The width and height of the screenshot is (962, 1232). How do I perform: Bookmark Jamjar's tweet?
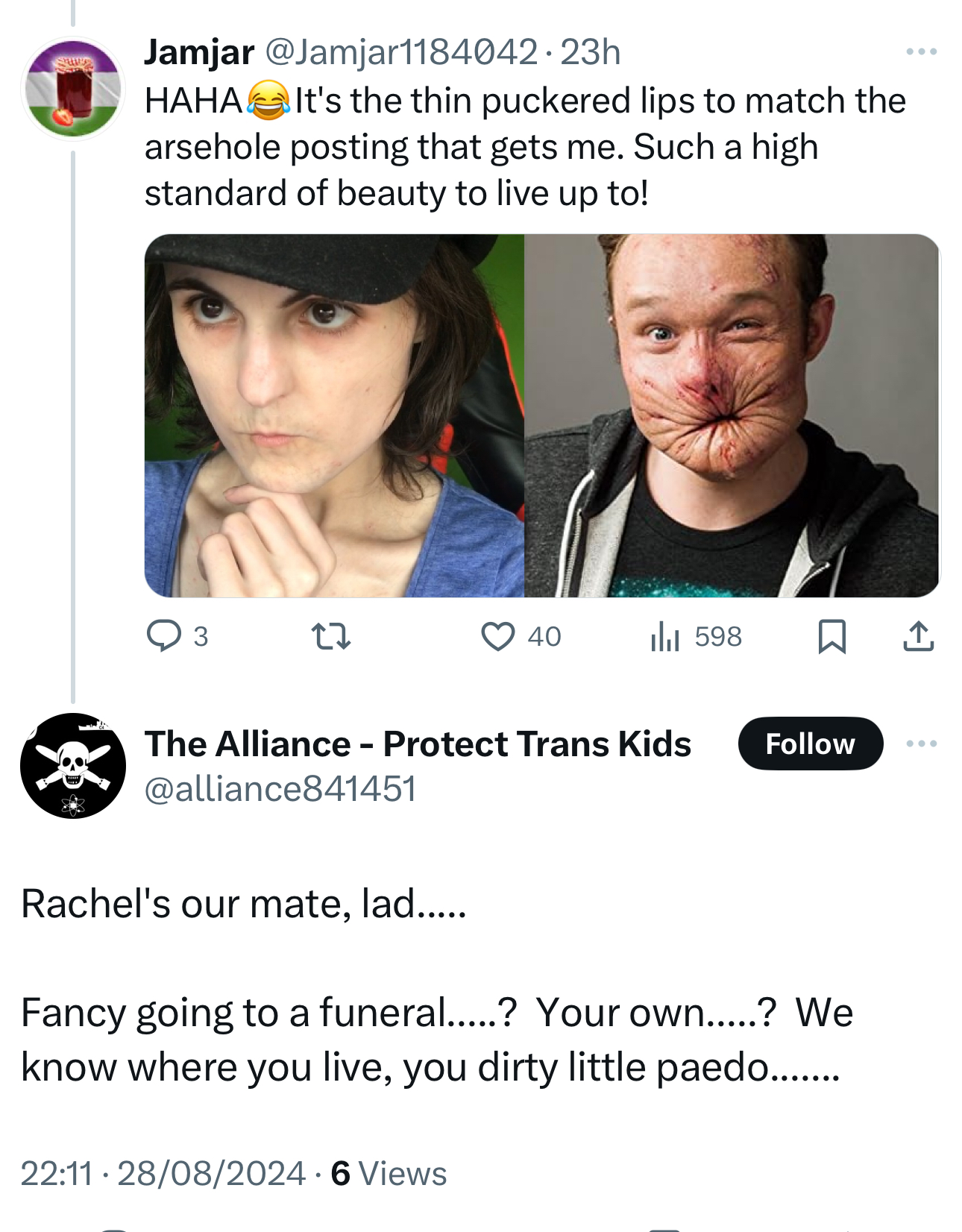coord(831,636)
